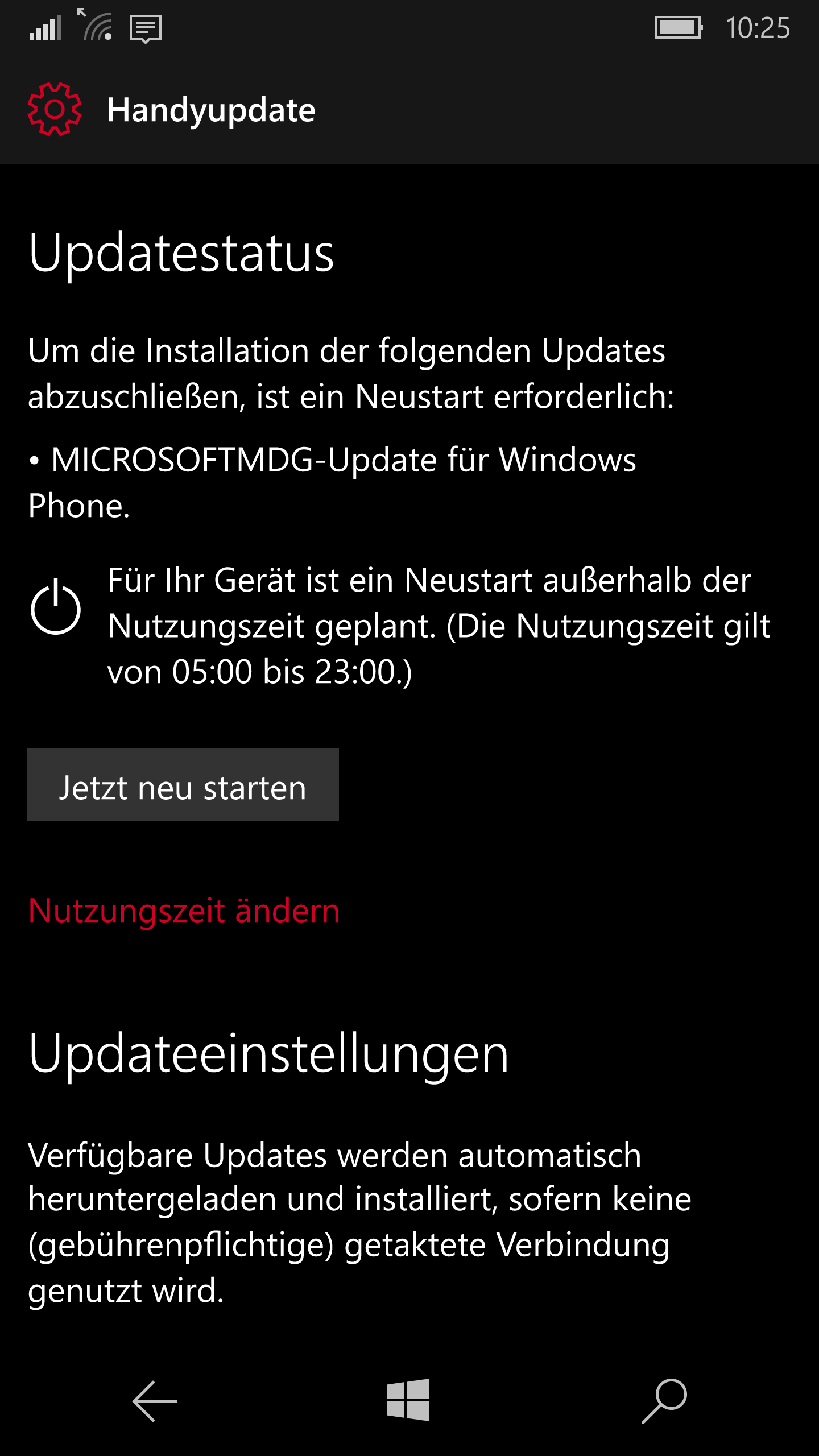Viewport: 819px width, 1456px height.
Task: Tap the red settings gear icon
Action: click(x=55, y=109)
